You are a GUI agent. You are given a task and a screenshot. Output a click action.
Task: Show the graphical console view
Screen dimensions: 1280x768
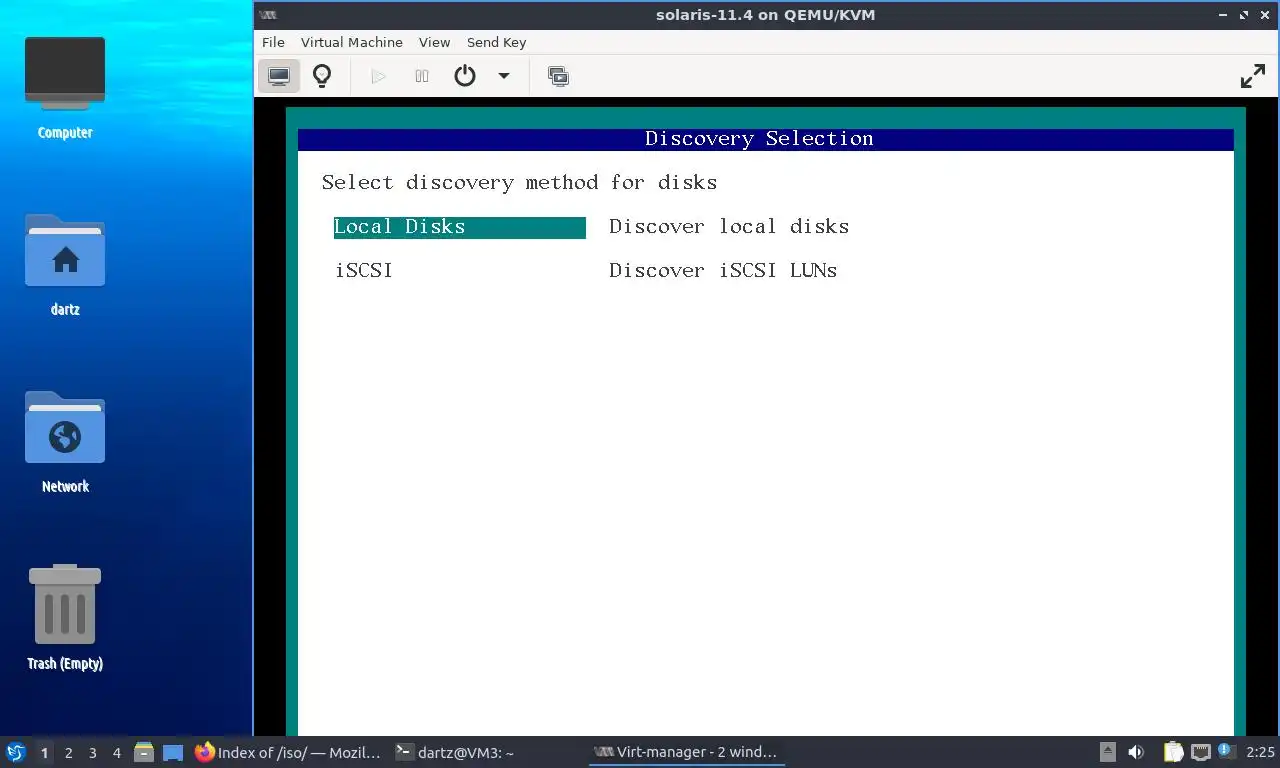(x=279, y=76)
